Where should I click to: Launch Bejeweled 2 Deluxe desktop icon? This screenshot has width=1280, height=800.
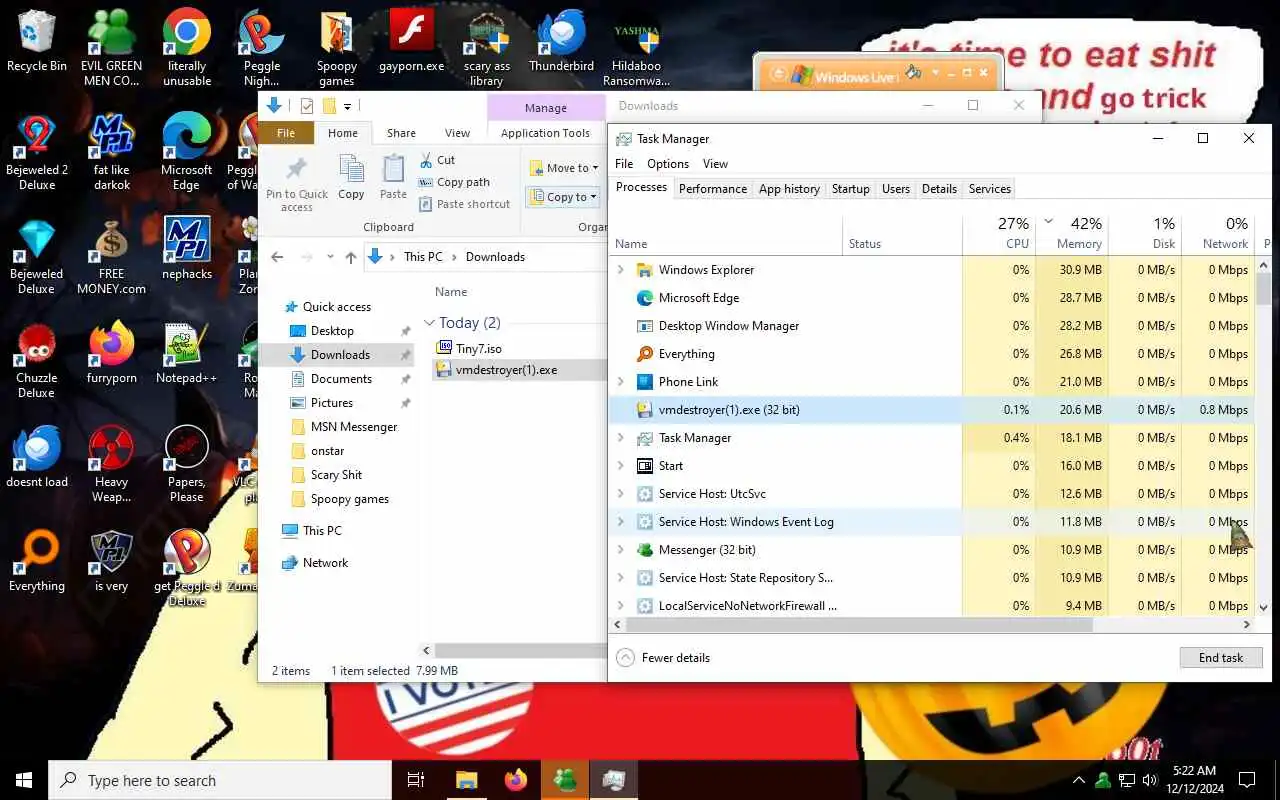[x=37, y=152]
